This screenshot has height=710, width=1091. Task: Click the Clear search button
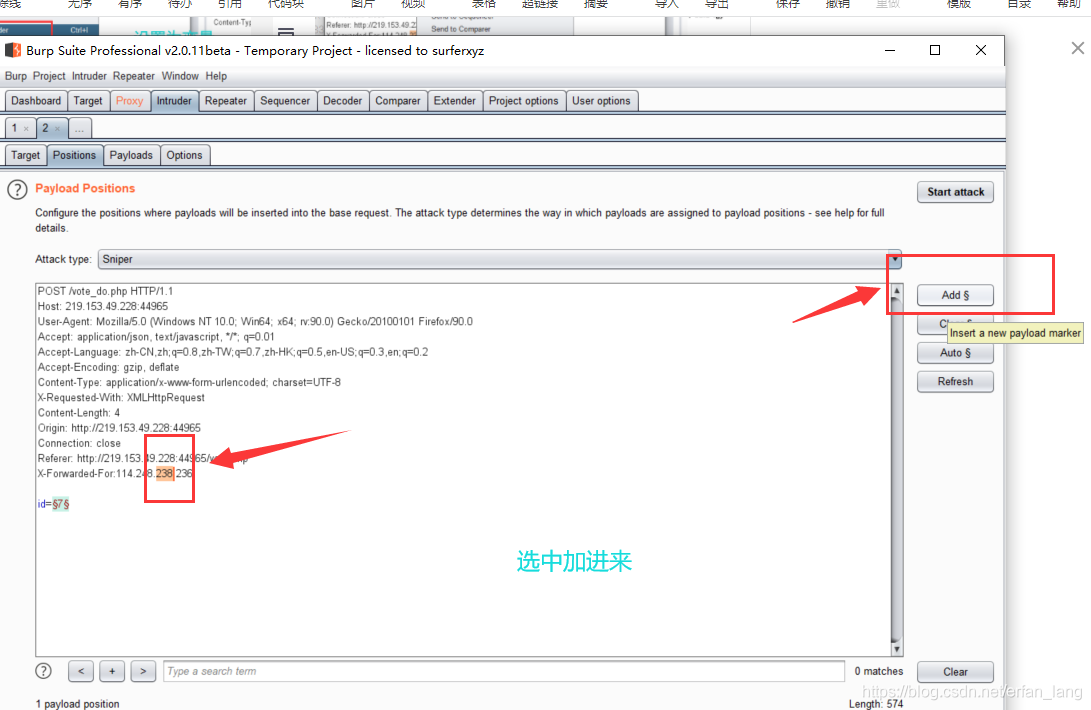pos(955,672)
